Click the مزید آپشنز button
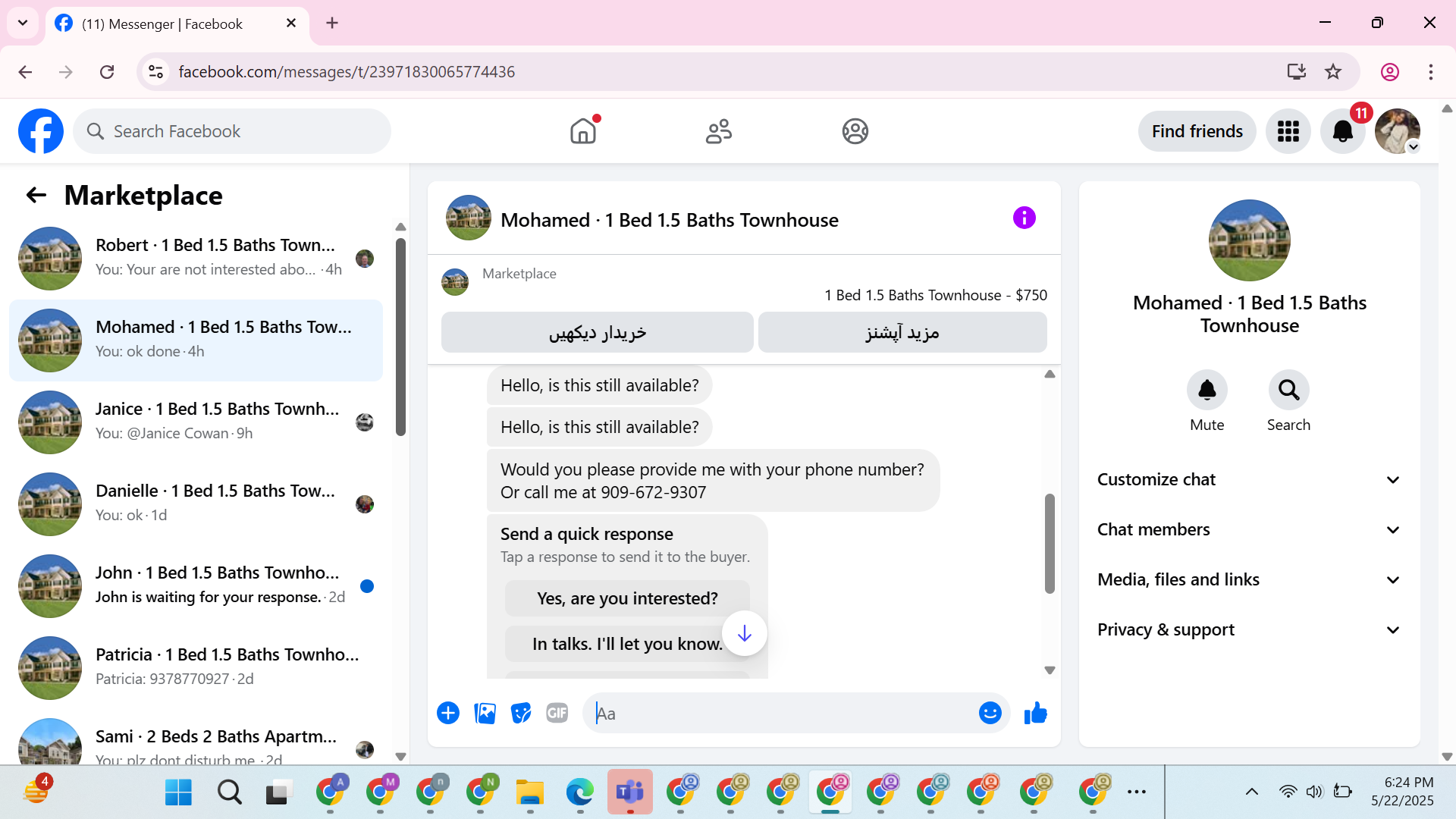Image resolution: width=1456 pixels, height=819 pixels. 902,332
